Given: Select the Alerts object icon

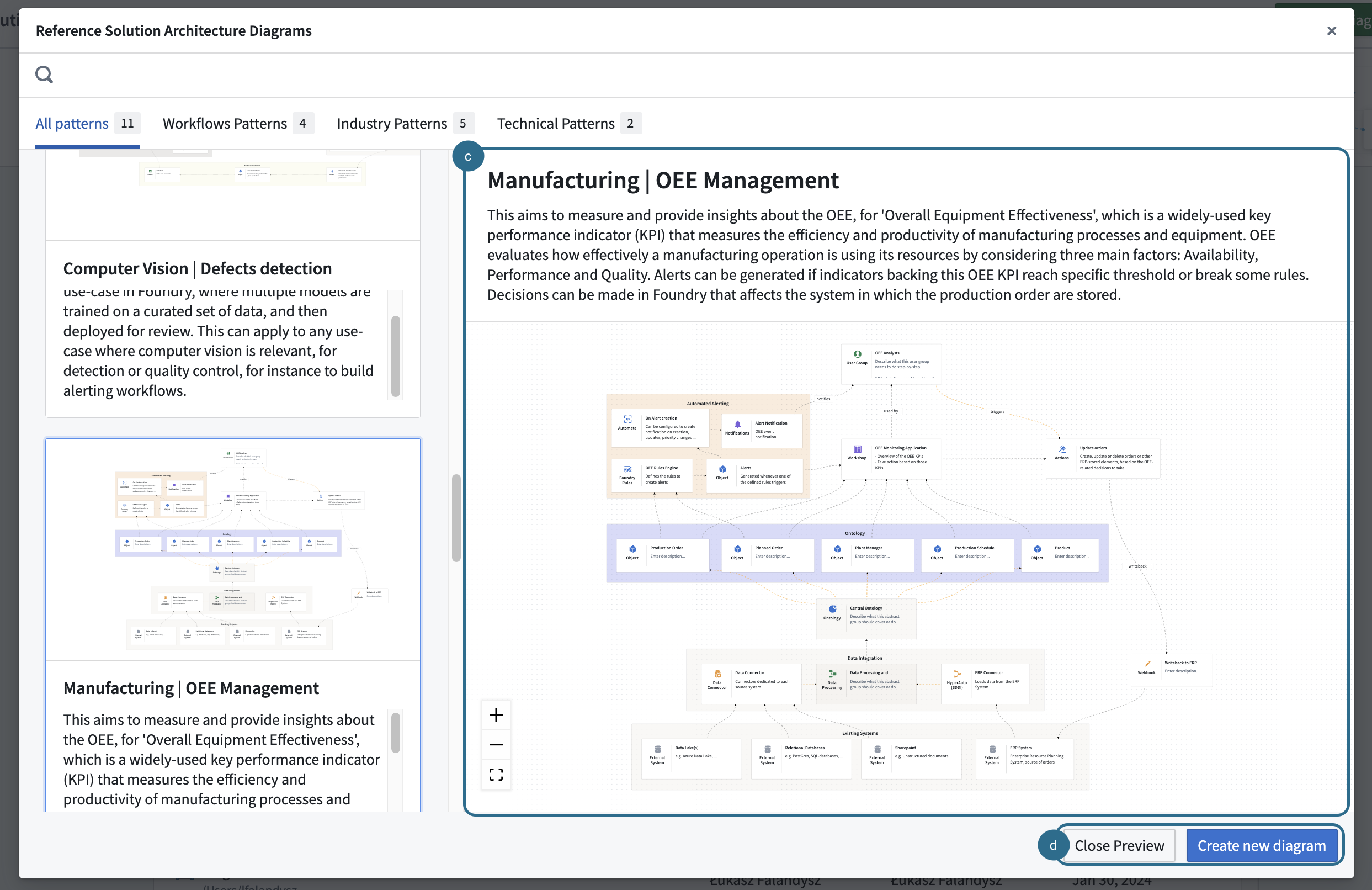Looking at the screenshot, I should click(722, 469).
